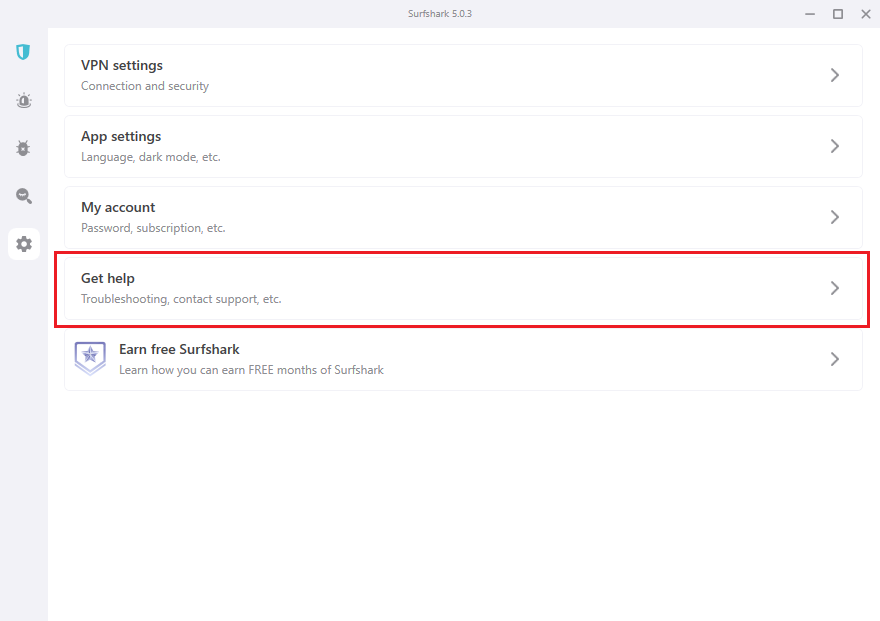Open the Search magnifier icon in sidebar
Viewport: 880px width, 621px height.
[x=23, y=196]
